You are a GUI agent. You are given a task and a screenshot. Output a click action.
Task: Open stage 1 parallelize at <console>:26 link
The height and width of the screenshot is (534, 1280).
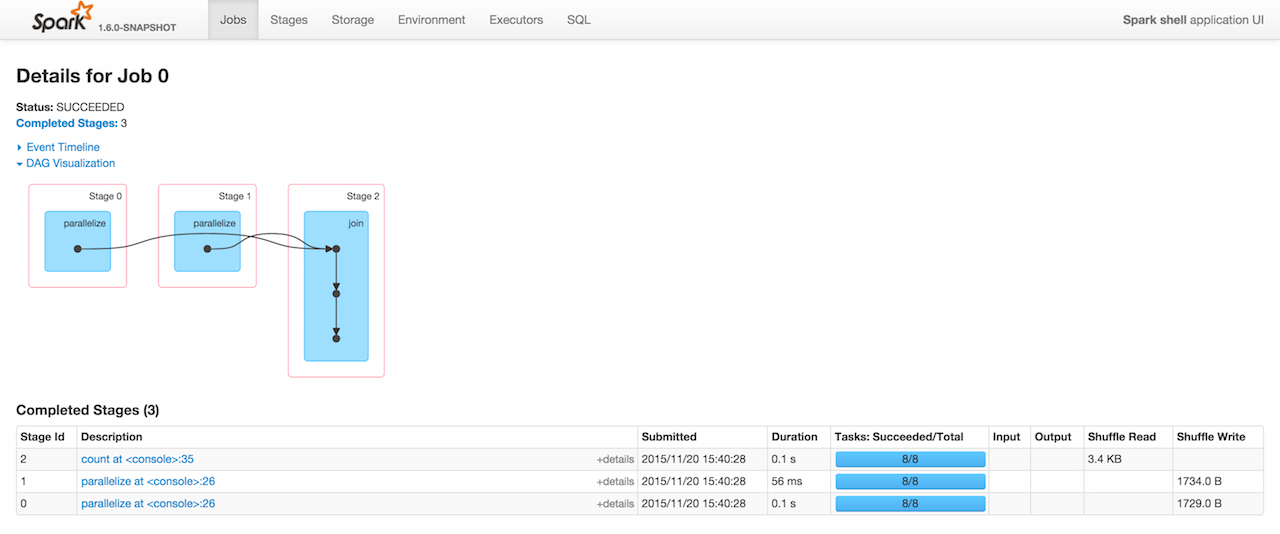[x=148, y=481]
